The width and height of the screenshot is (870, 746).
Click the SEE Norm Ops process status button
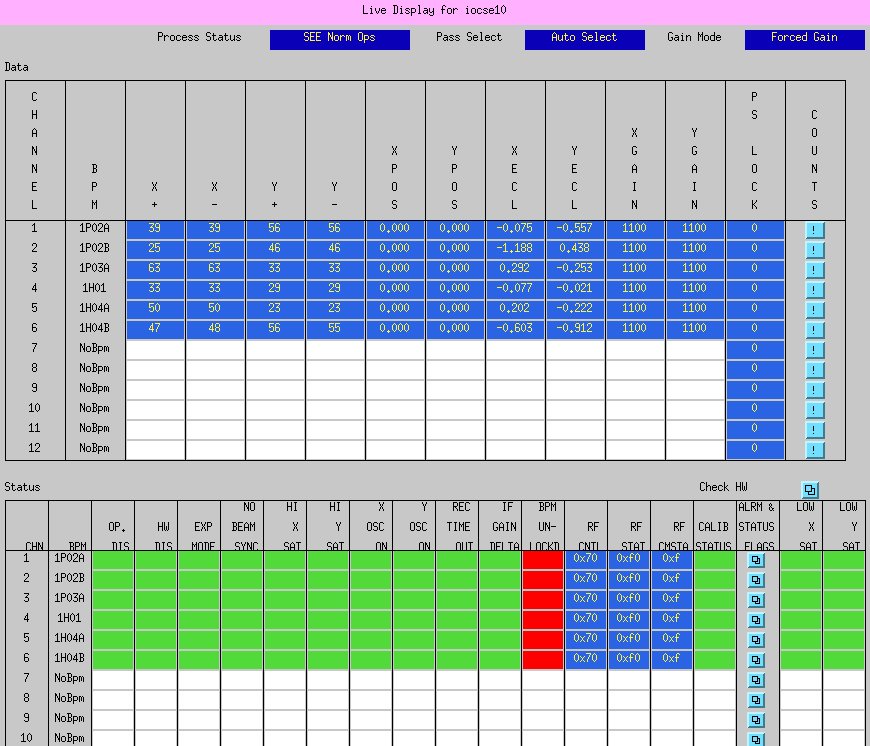[340, 39]
